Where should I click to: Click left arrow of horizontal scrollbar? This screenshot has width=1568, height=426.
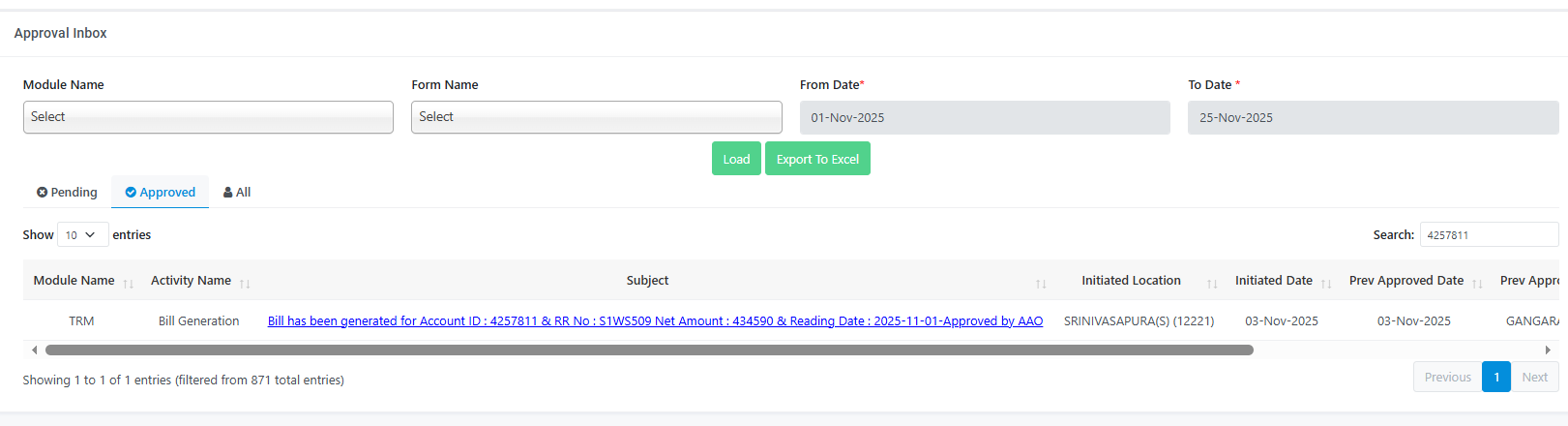35,350
